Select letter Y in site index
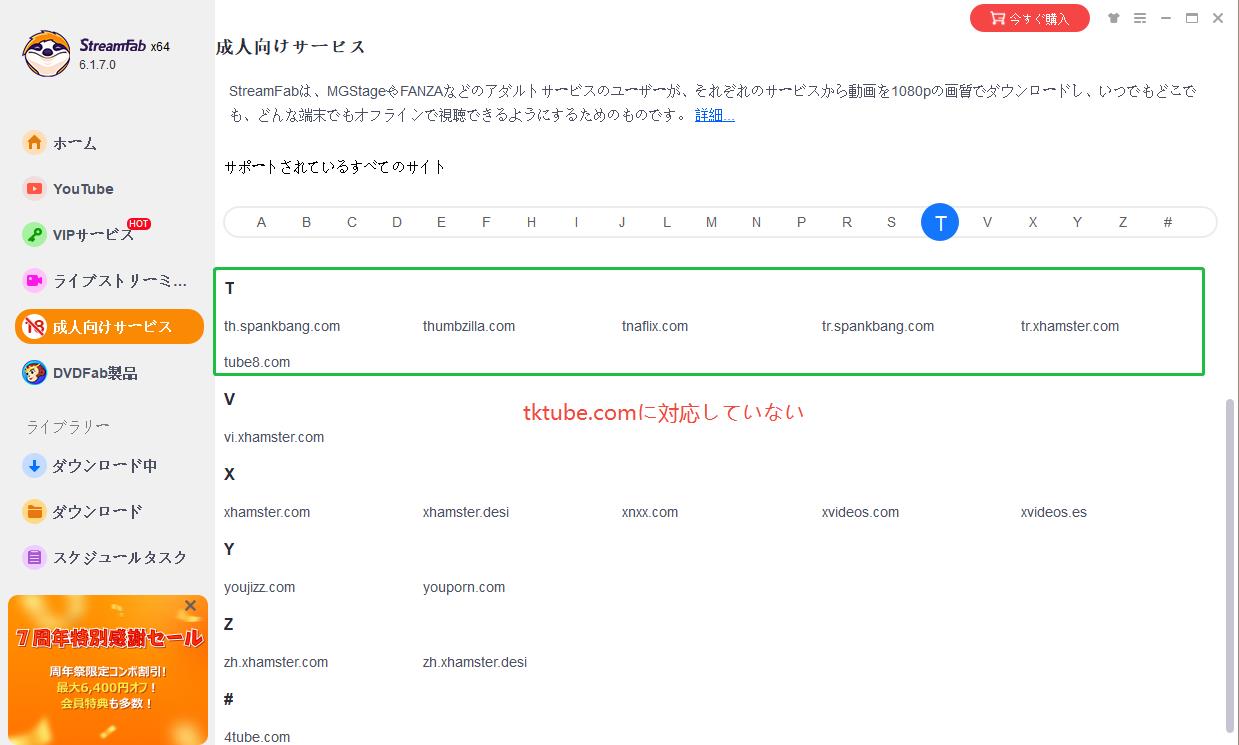The image size is (1239, 745). [x=1077, y=222]
